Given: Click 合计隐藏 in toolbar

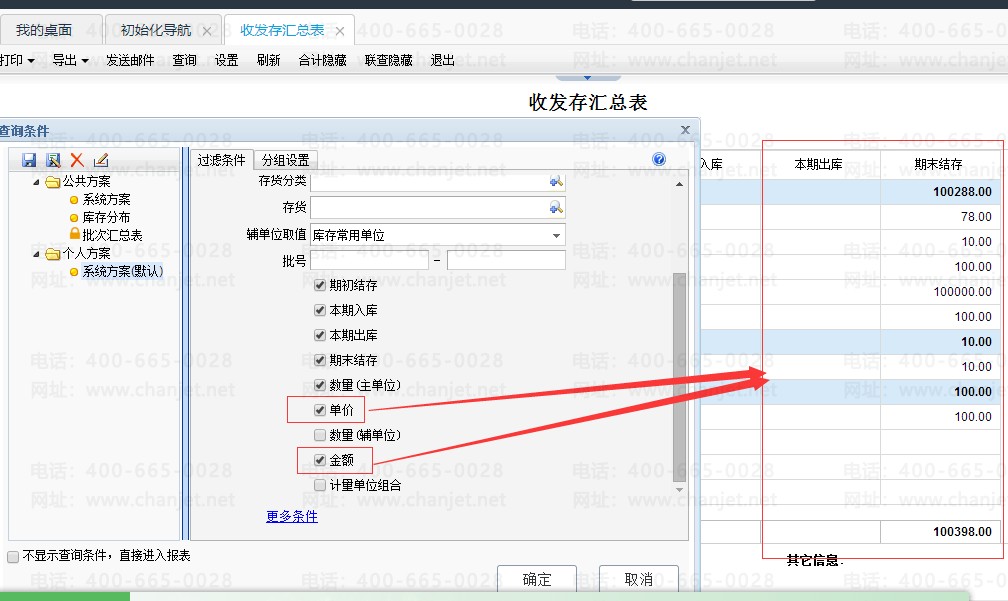Looking at the screenshot, I should point(323,60).
